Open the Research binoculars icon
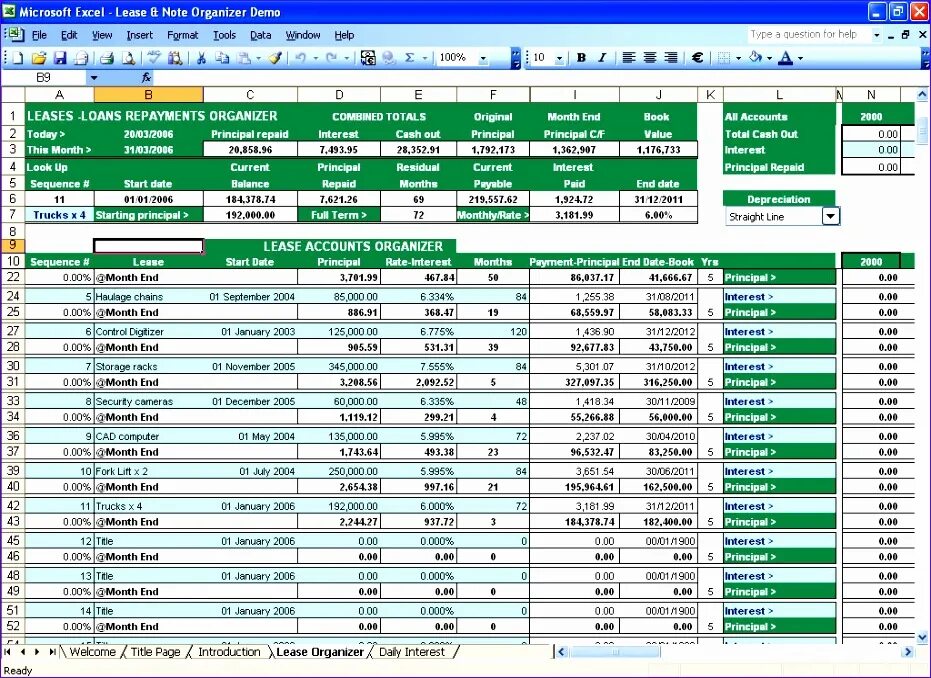Screen dimensions: 931x678 pyautogui.click(x=175, y=58)
